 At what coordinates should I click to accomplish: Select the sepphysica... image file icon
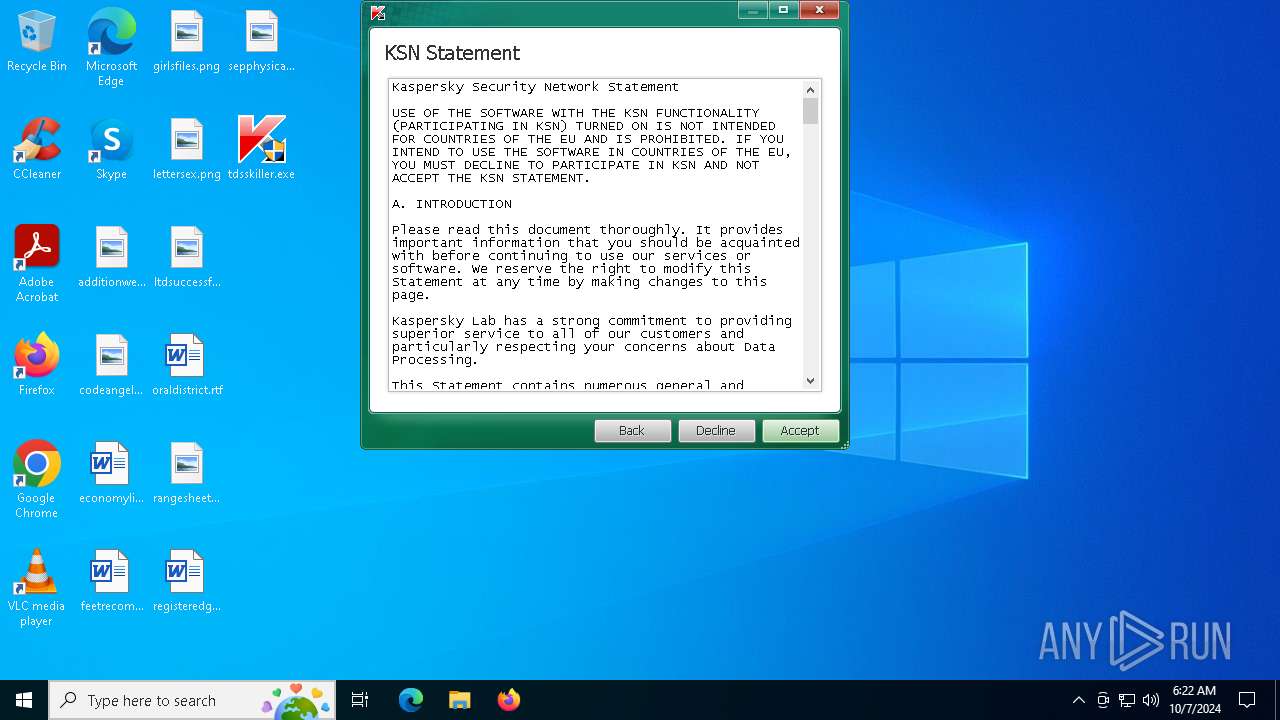click(x=261, y=42)
